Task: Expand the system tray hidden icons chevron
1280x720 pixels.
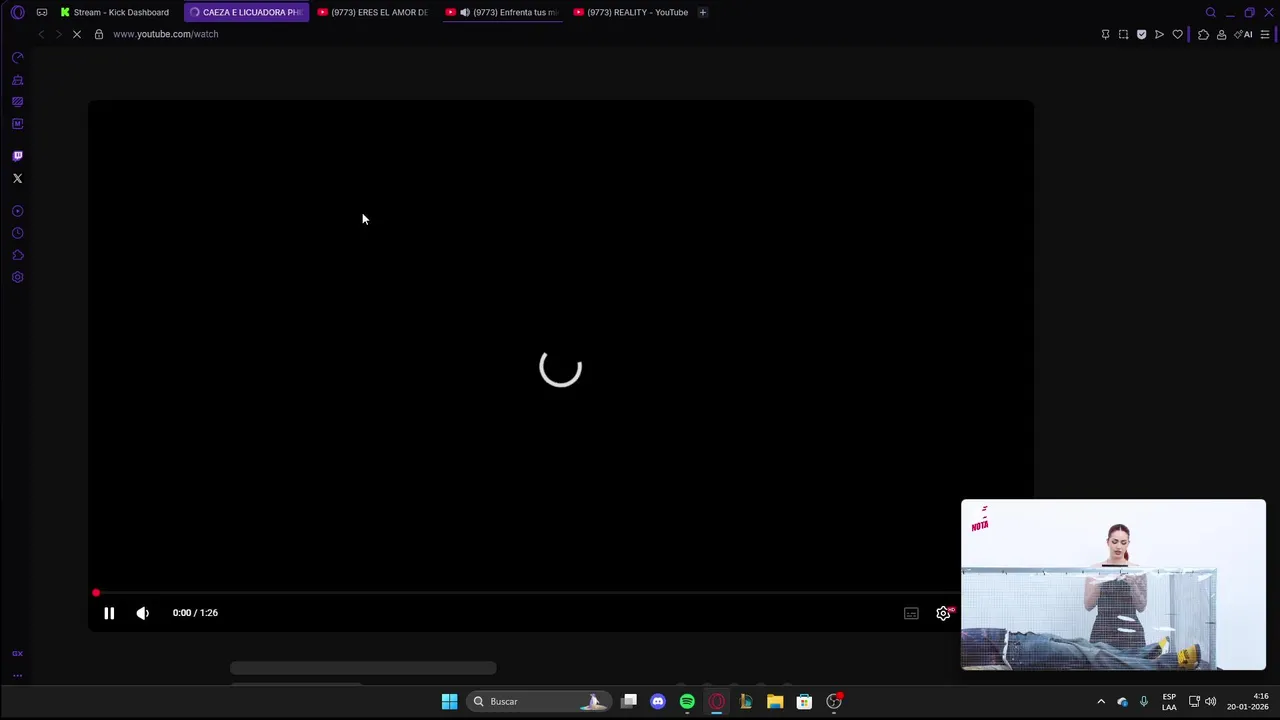Action: tap(1101, 701)
